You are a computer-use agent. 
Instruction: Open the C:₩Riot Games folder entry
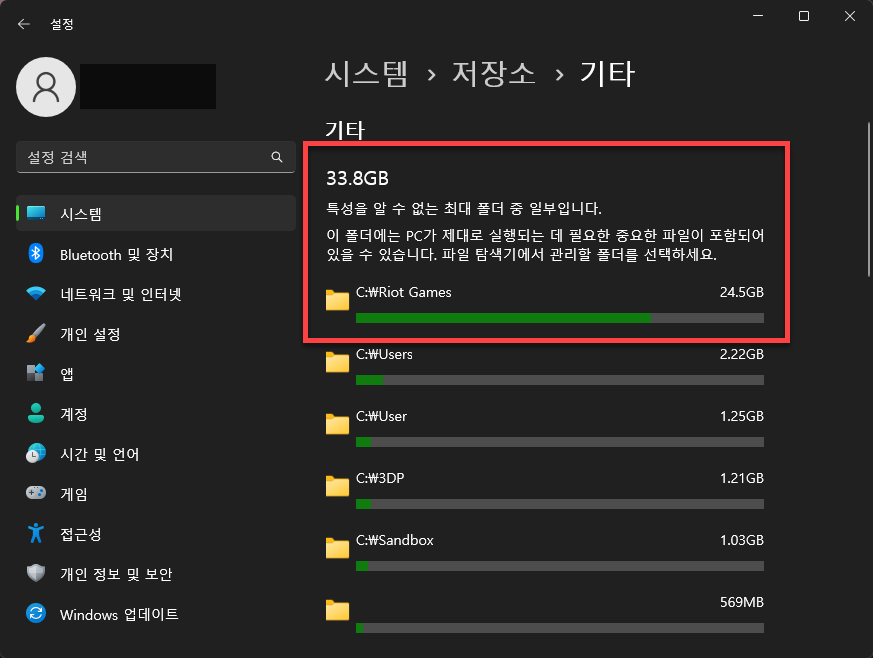pyautogui.click(x=545, y=305)
